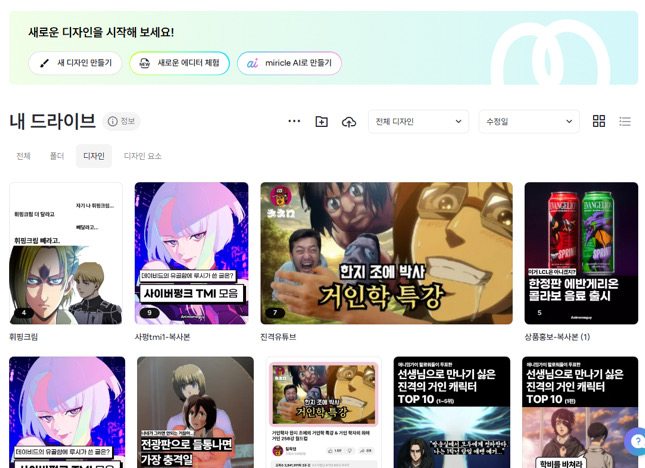Click the new folder icon
This screenshot has width=645, height=468.
click(321, 121)
